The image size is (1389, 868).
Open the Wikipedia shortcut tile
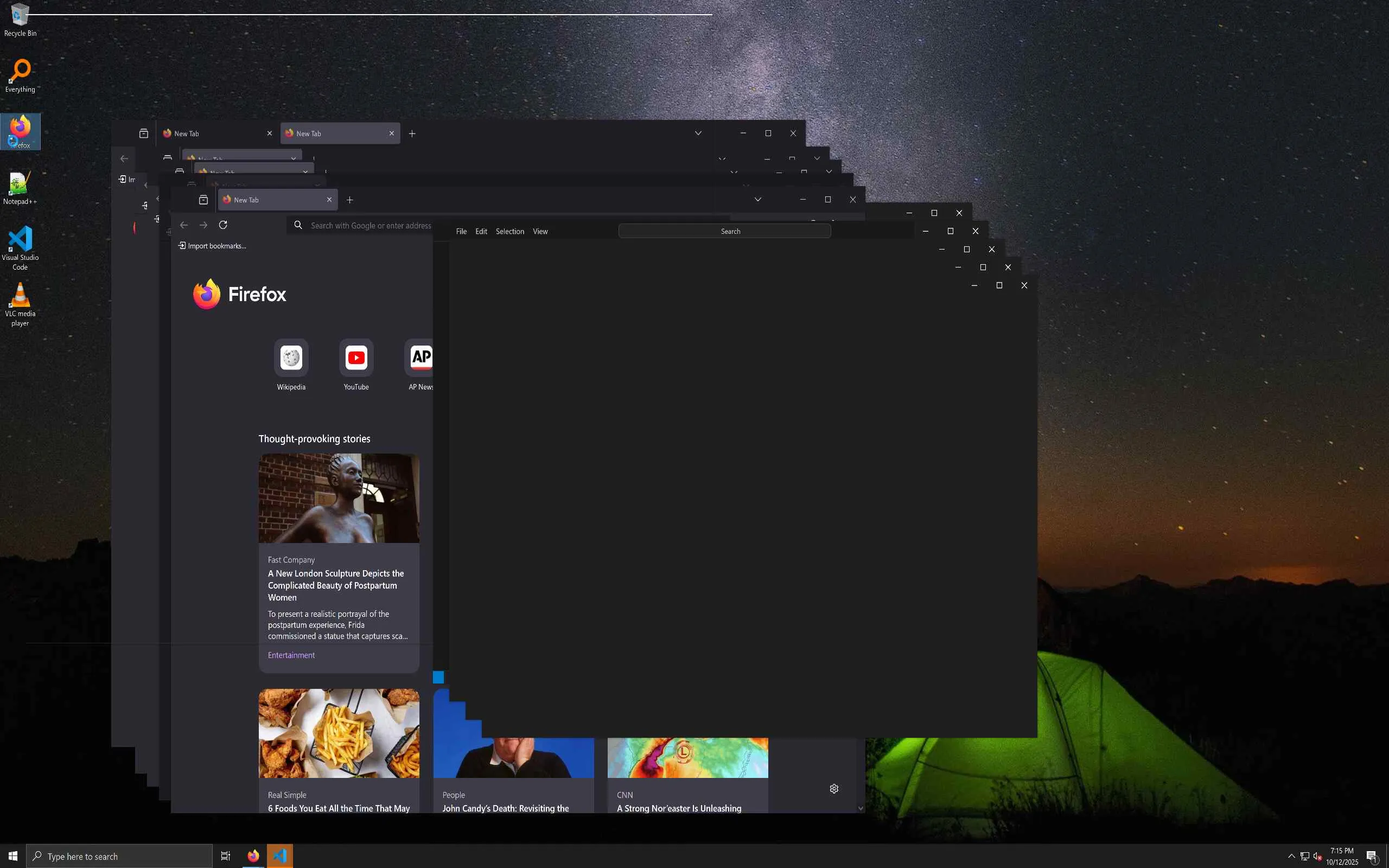(291, 358)
